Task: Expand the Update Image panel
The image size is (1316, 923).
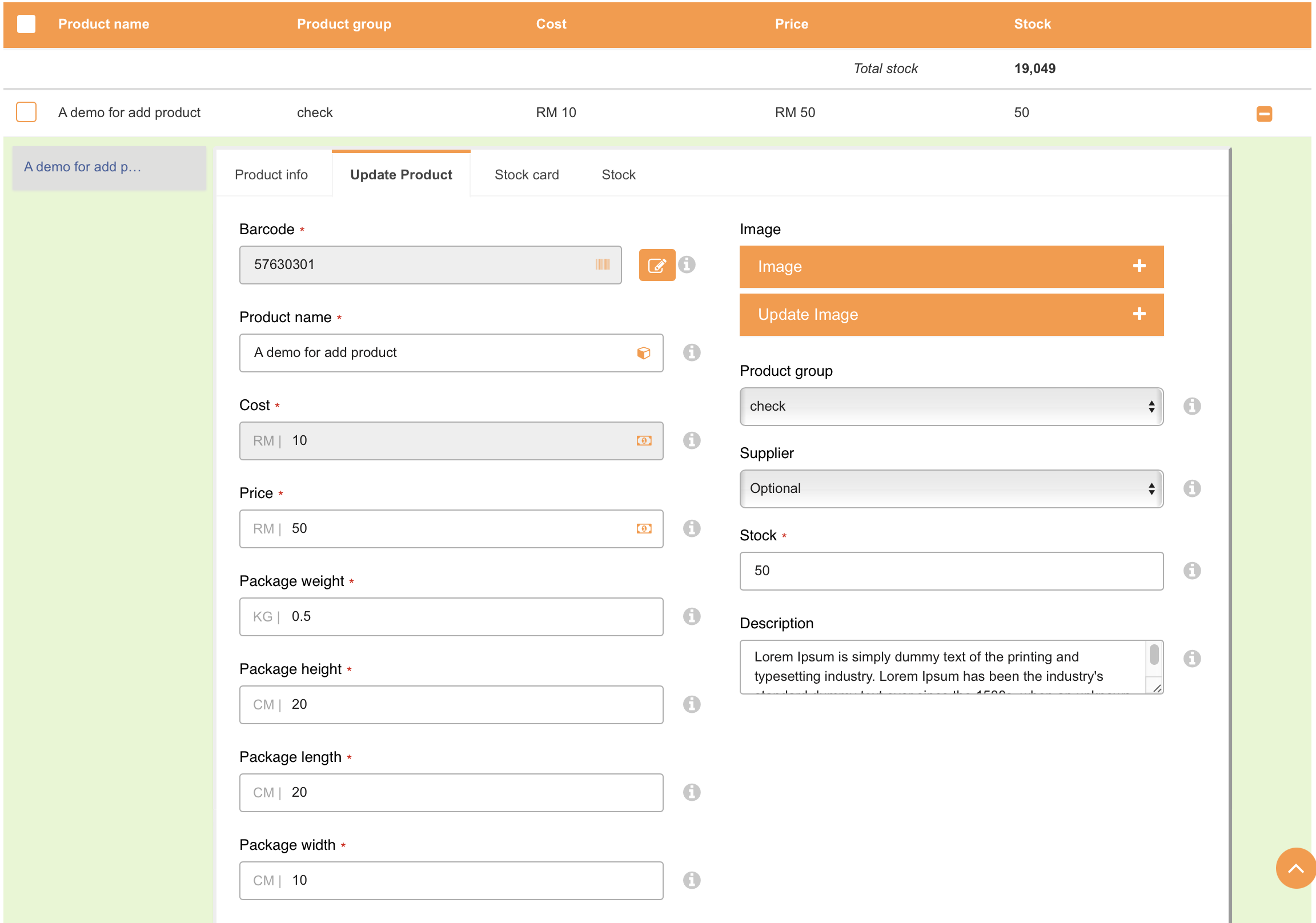Action: [951, 314]
